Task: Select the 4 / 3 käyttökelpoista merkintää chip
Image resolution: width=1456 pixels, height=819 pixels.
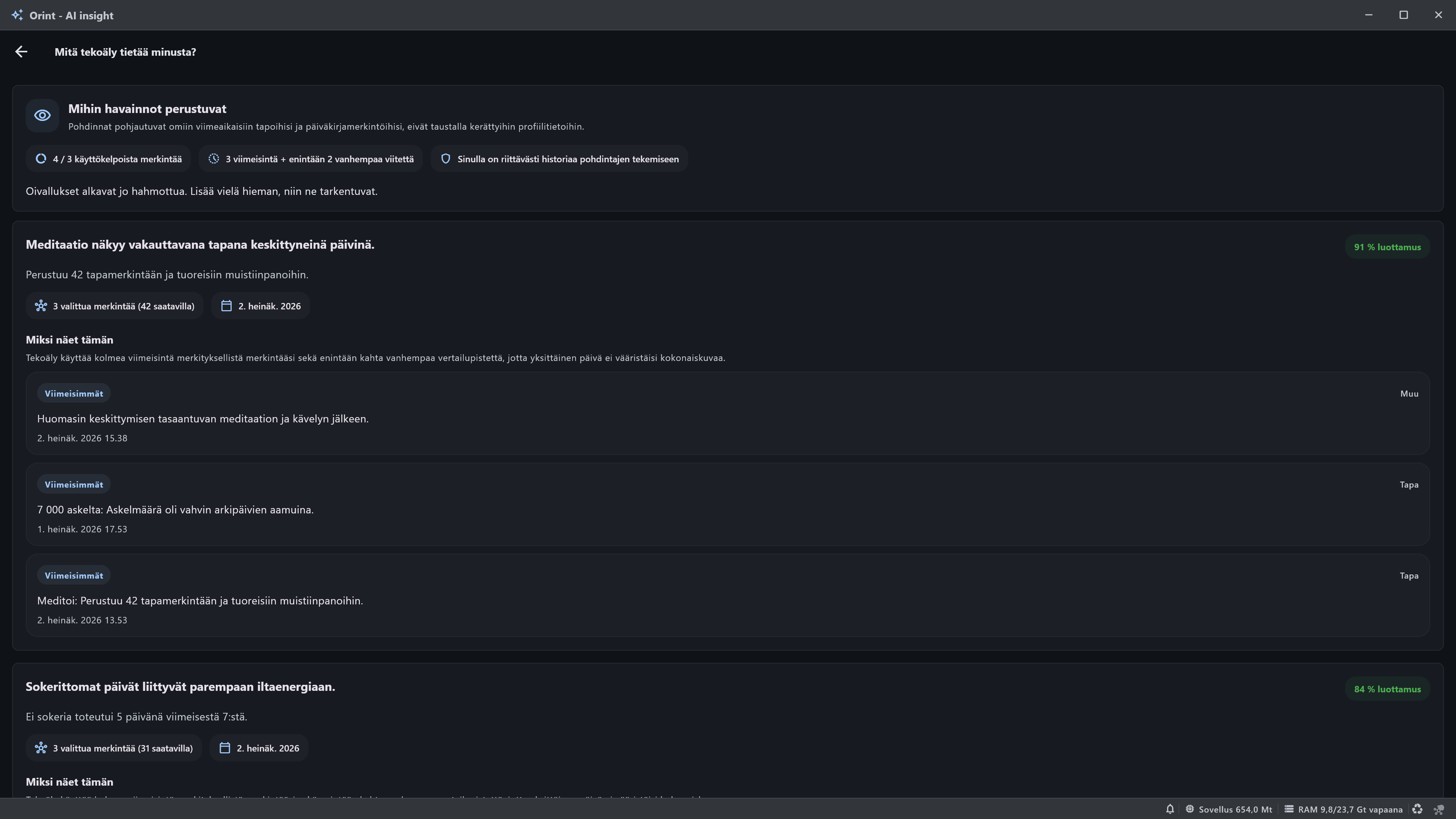Action: [108, 159]
